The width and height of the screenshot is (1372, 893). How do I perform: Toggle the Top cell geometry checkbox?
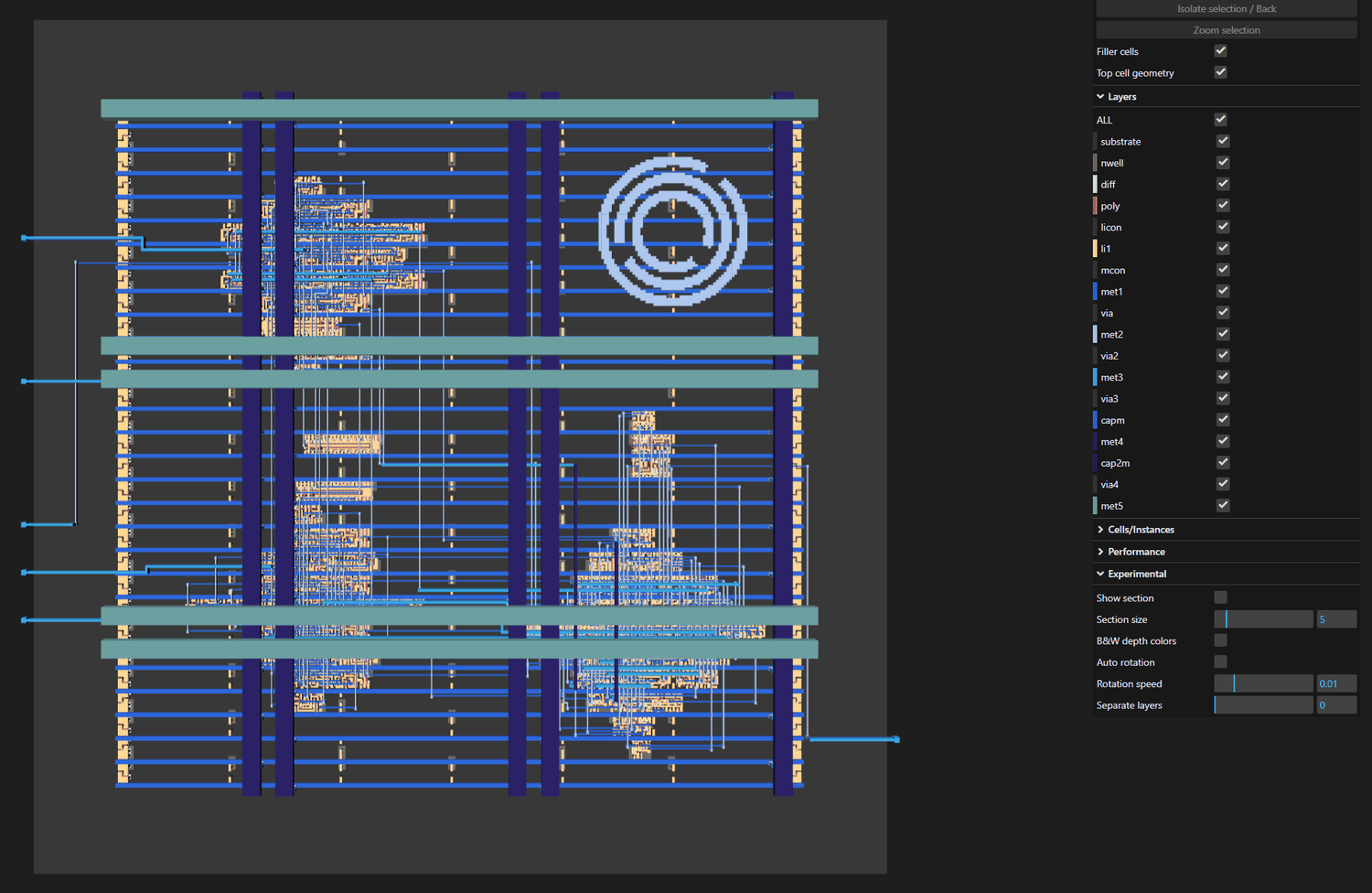1220,72
